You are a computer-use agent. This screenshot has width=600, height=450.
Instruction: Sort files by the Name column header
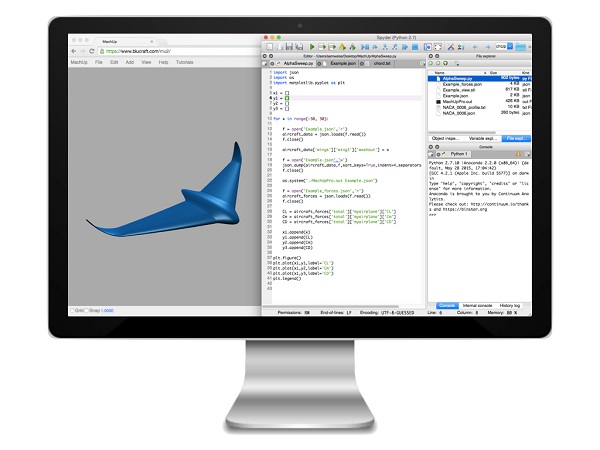[440, 72]
